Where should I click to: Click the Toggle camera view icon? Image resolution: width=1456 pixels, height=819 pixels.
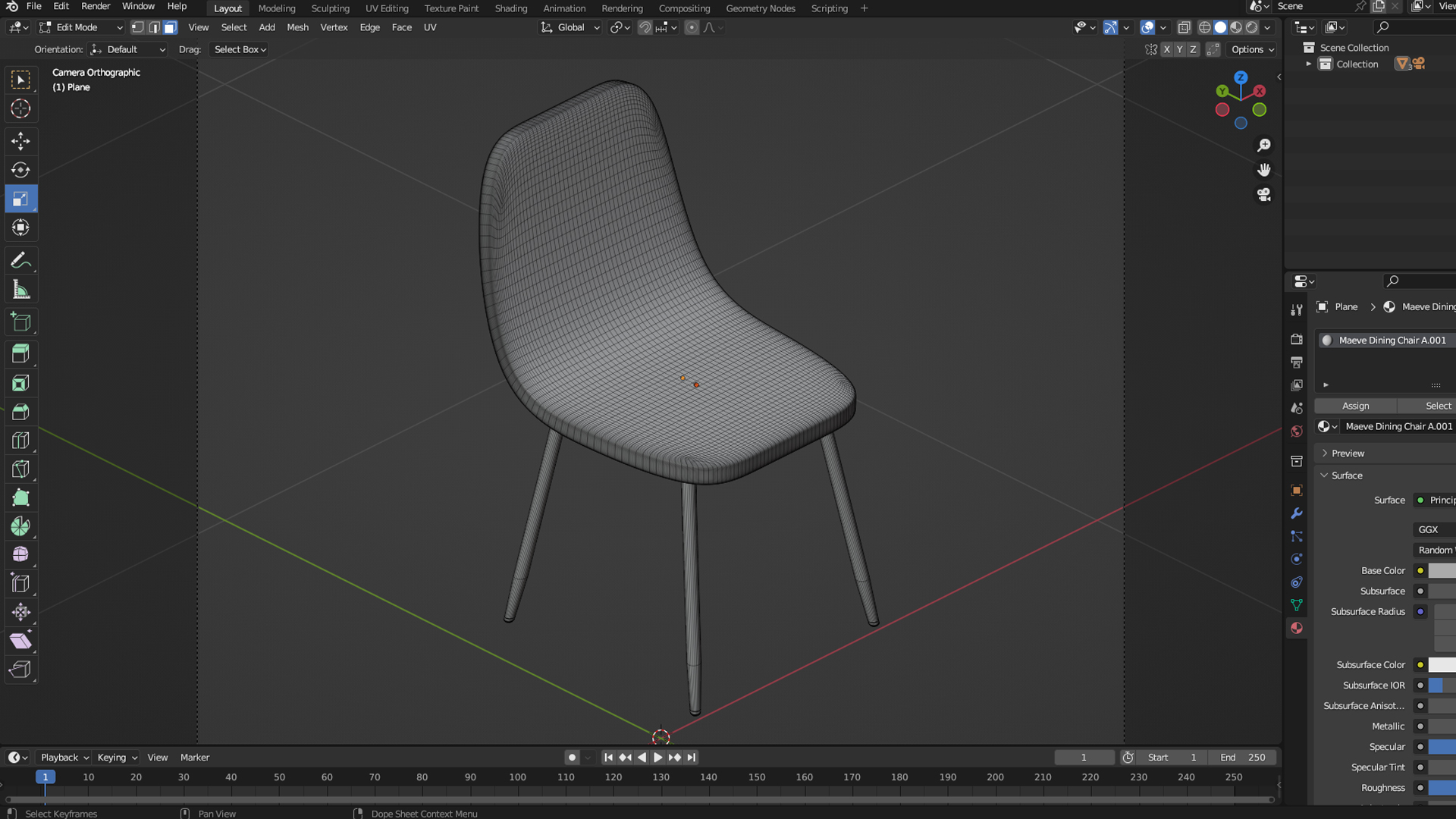pos(1263,195)
